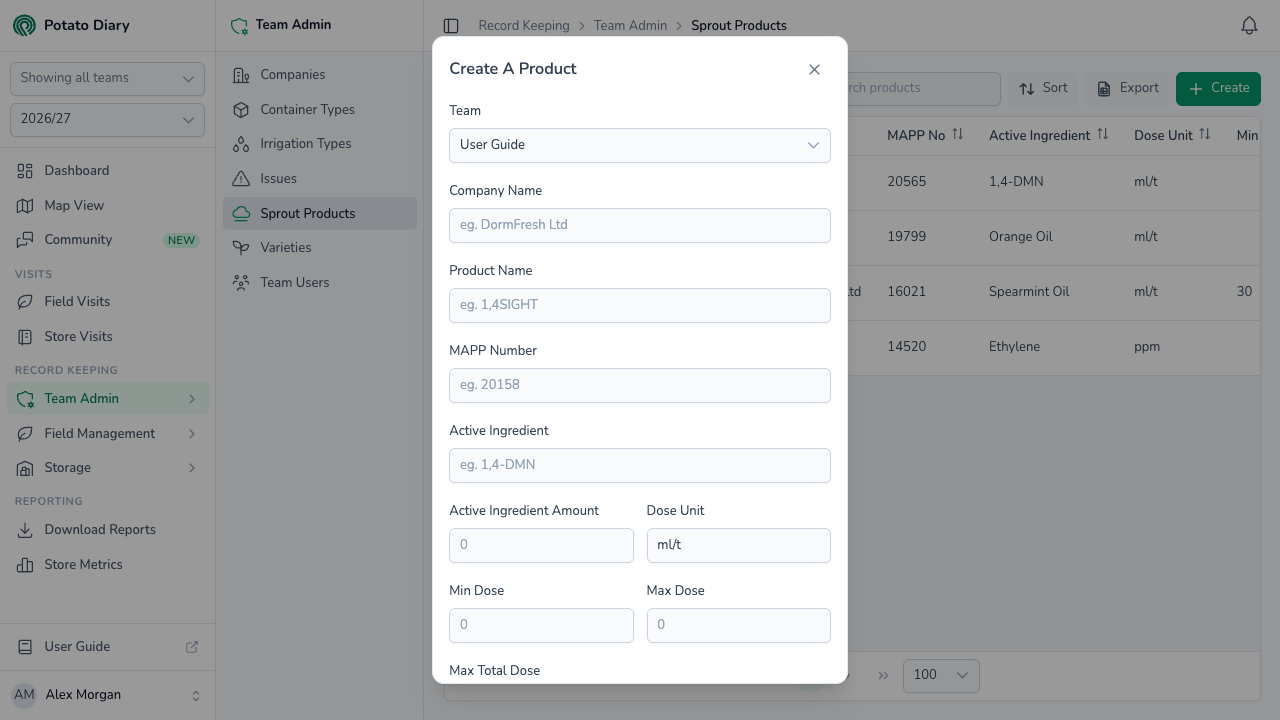The width and height of the screenshot is (1280, 720).
Task: Open the notifications bell
Action: pyautogui.click(x=1249, y=26)
